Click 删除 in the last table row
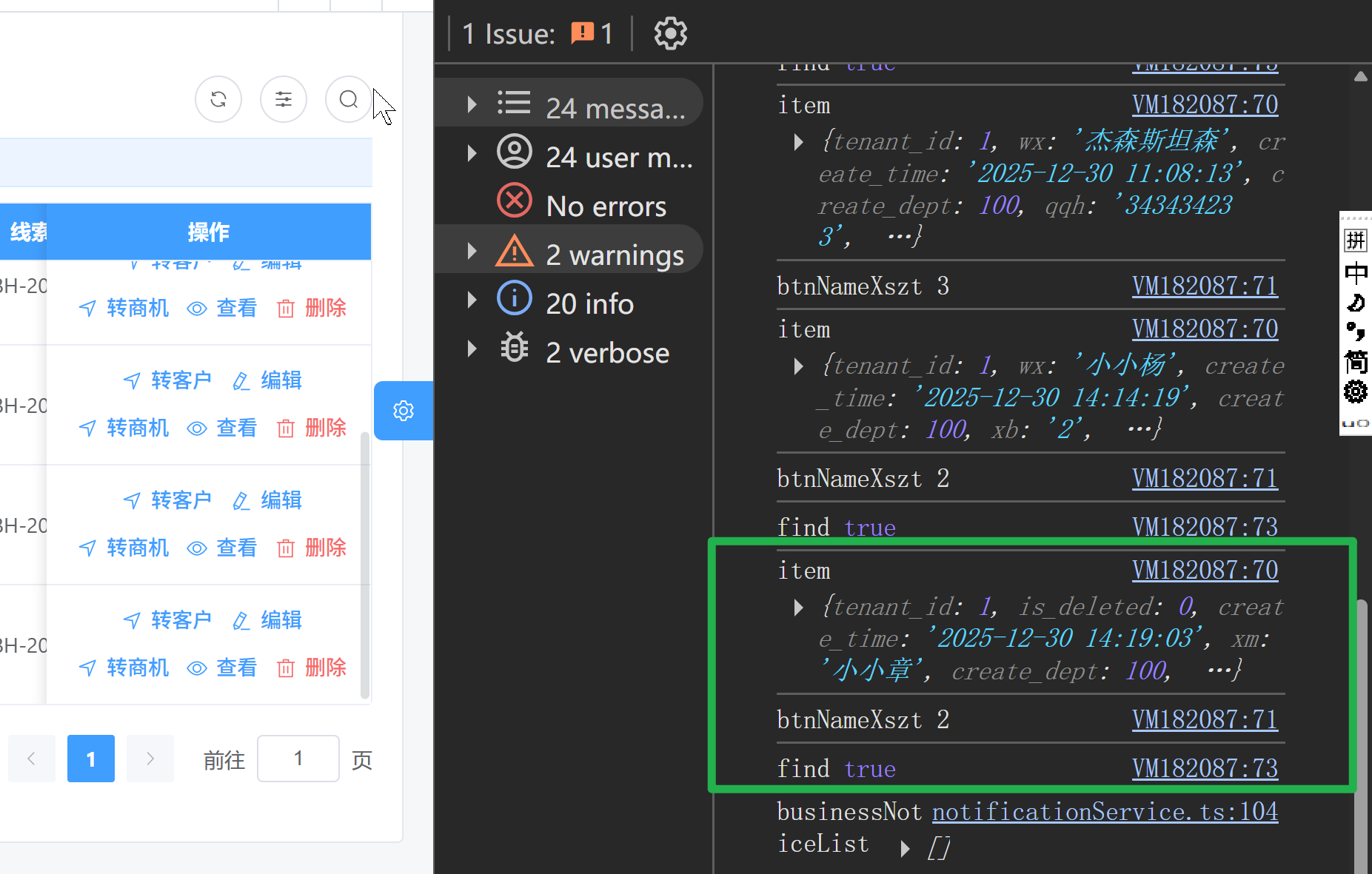This screenshot has height=874, width=1372. (x=312, y=668)
